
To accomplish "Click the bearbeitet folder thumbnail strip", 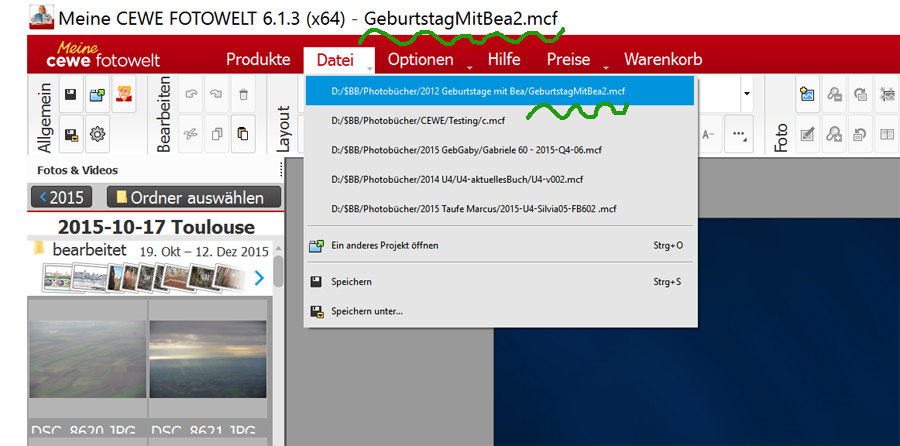I will 144,278.
